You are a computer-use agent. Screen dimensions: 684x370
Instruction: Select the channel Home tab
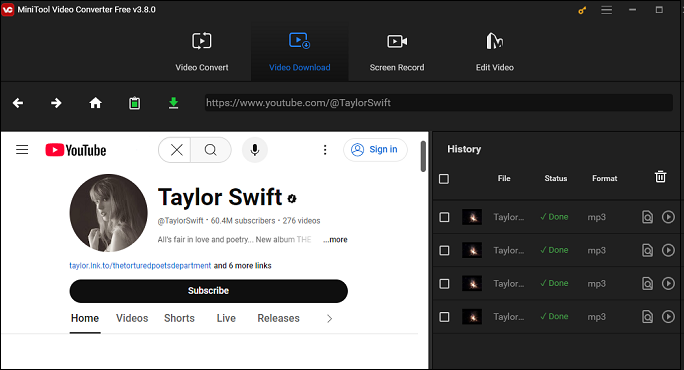[x=85, y=319]
